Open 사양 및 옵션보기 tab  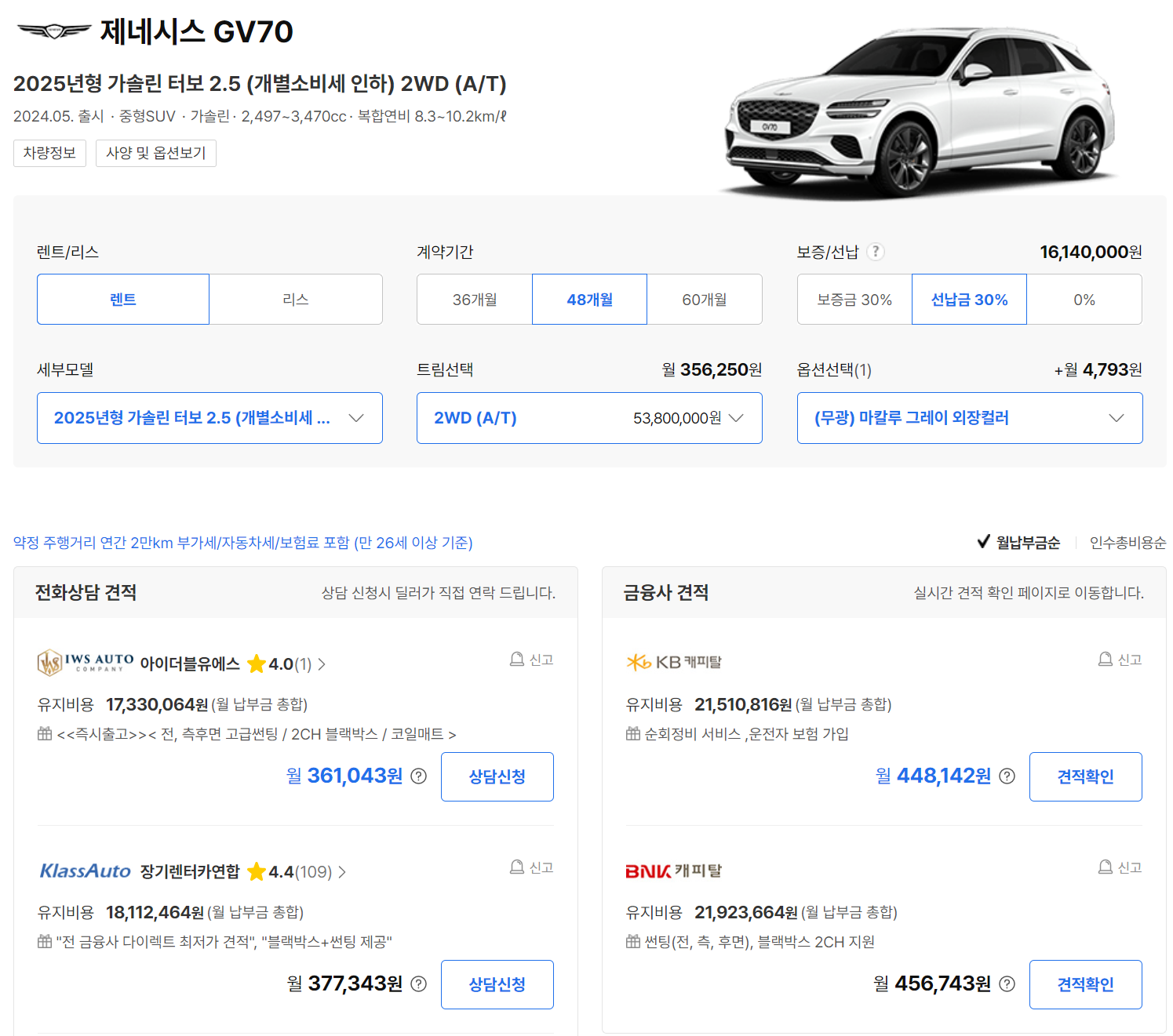[x=156, y=153]
